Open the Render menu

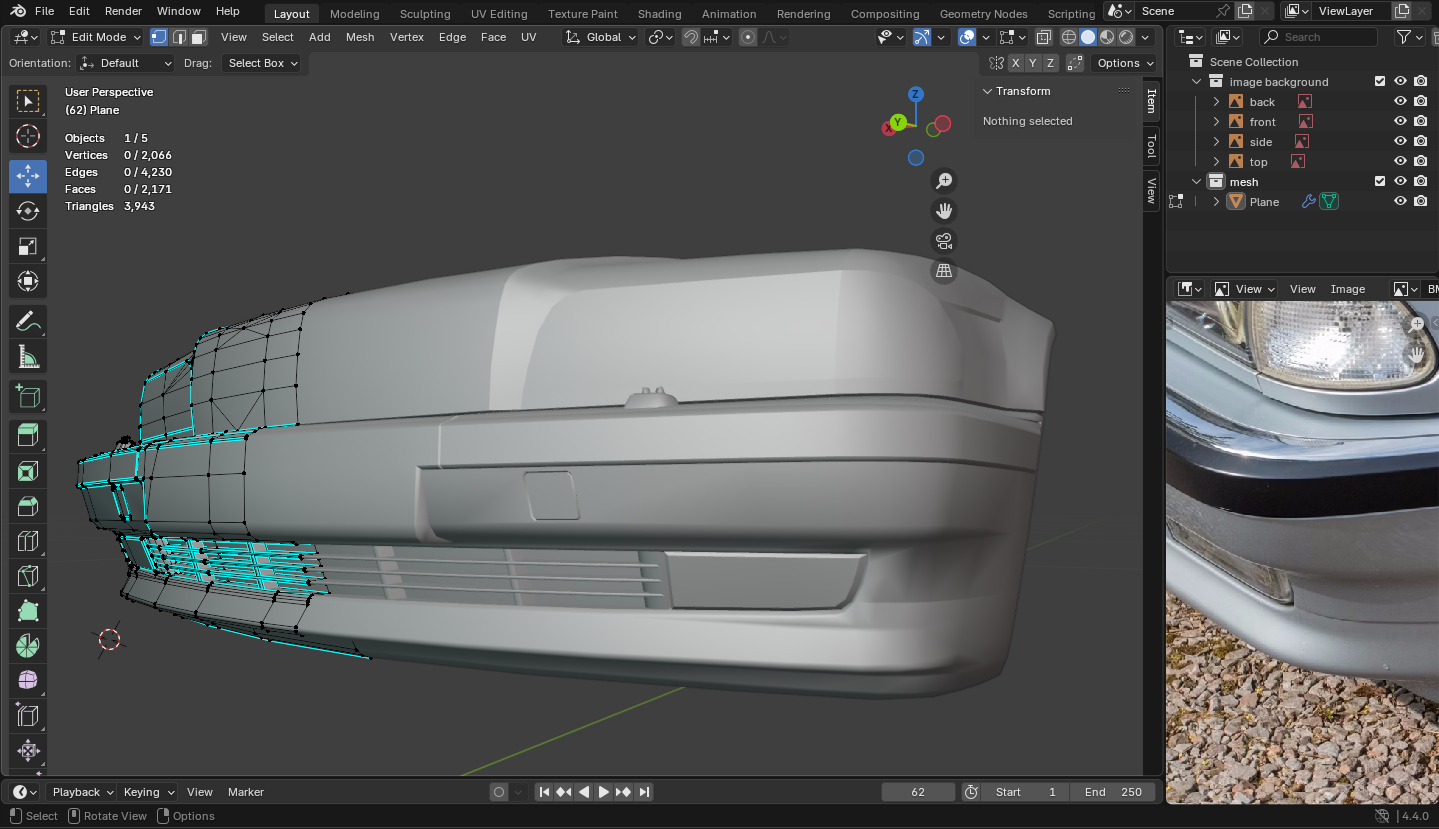(x=123, y=11)
